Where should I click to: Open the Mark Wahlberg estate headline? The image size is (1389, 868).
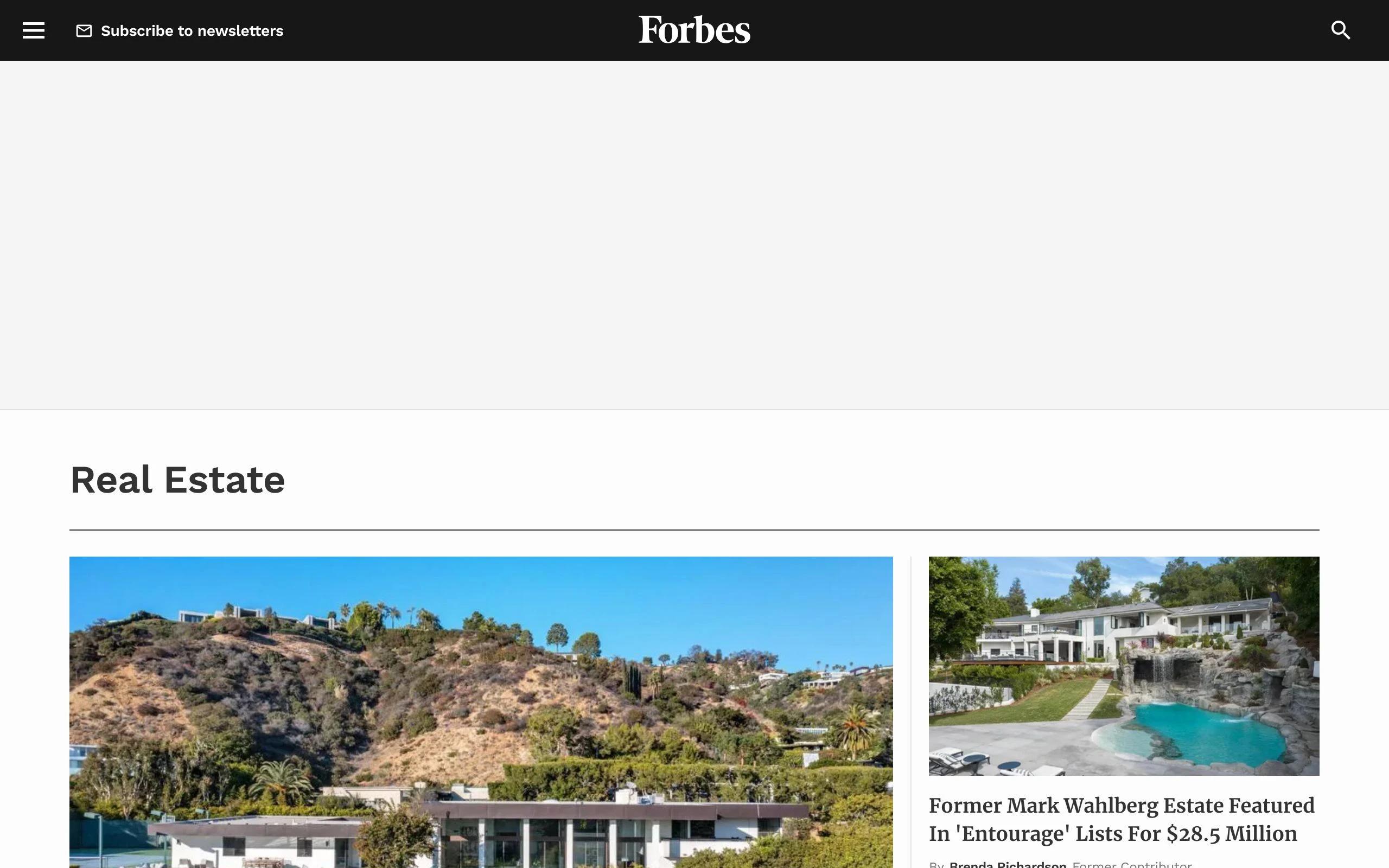(x=1122, y=819)
